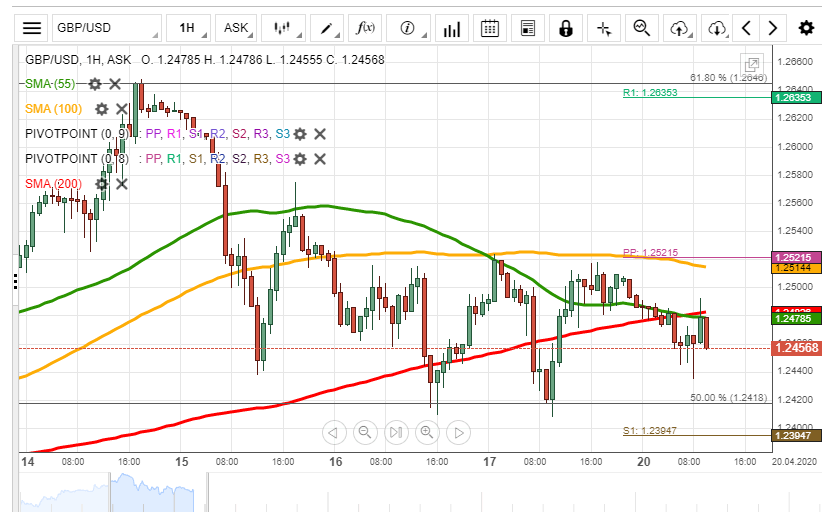Open the info icon dropdown
The image size is (831, 526).
[408, 28]
